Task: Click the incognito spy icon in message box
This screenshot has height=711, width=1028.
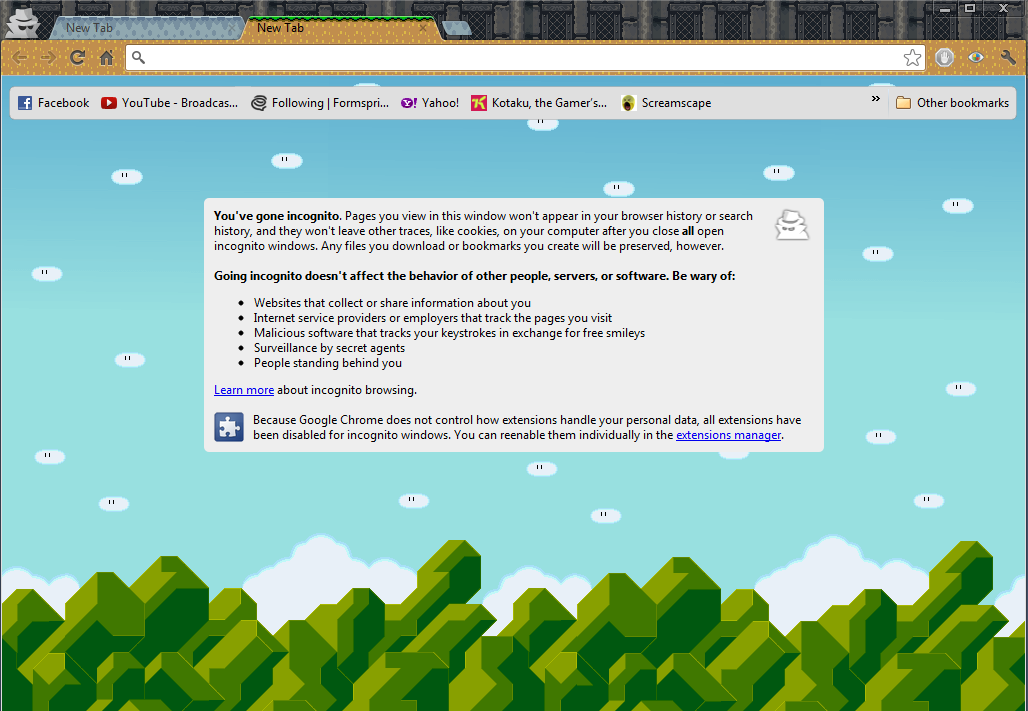Action: 792,225
